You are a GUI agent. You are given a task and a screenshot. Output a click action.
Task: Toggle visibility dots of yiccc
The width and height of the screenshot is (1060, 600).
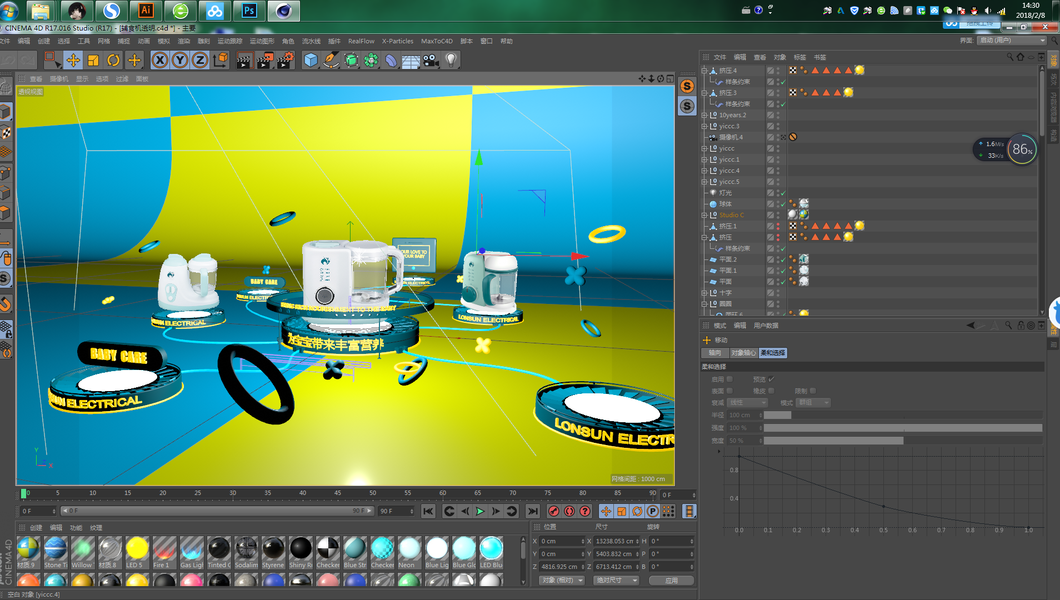click(x=777, y=149)
